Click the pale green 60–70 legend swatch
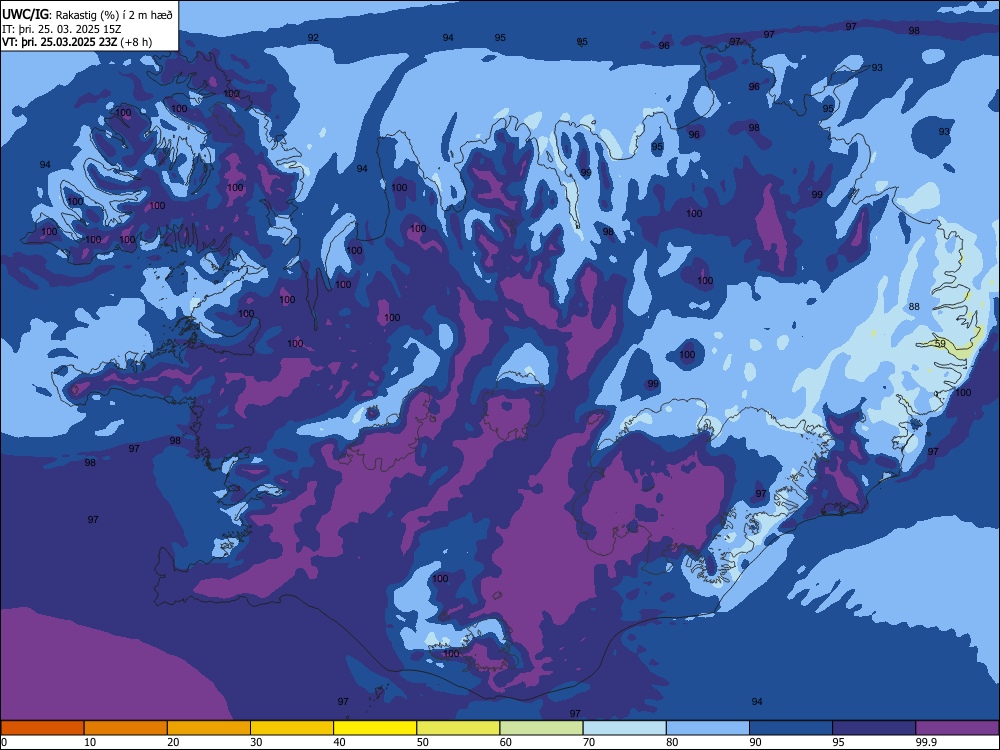The width and height of the screenshot is (1000, 750). pos(541,728)
